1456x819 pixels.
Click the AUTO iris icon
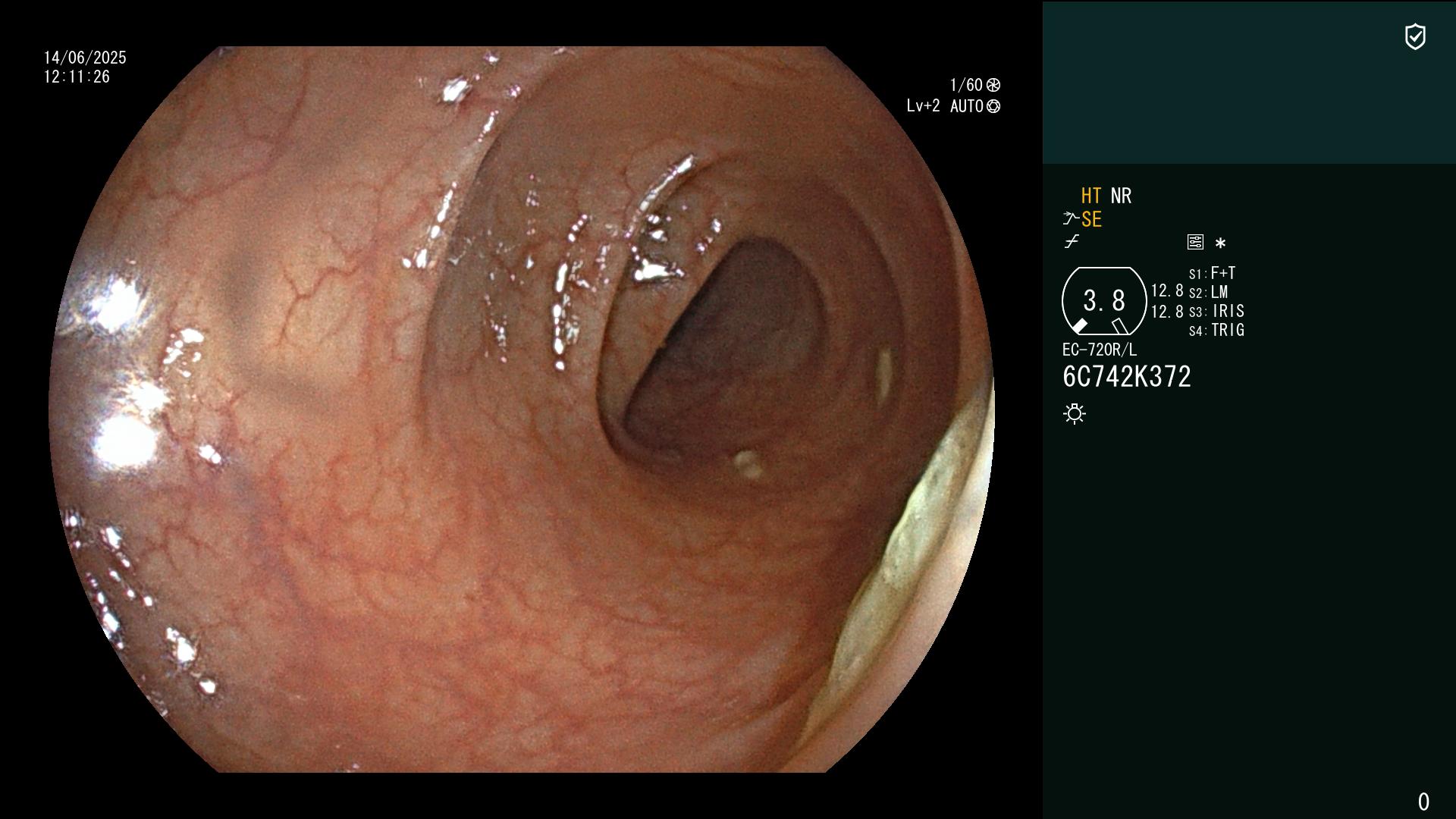pos(993,106)
